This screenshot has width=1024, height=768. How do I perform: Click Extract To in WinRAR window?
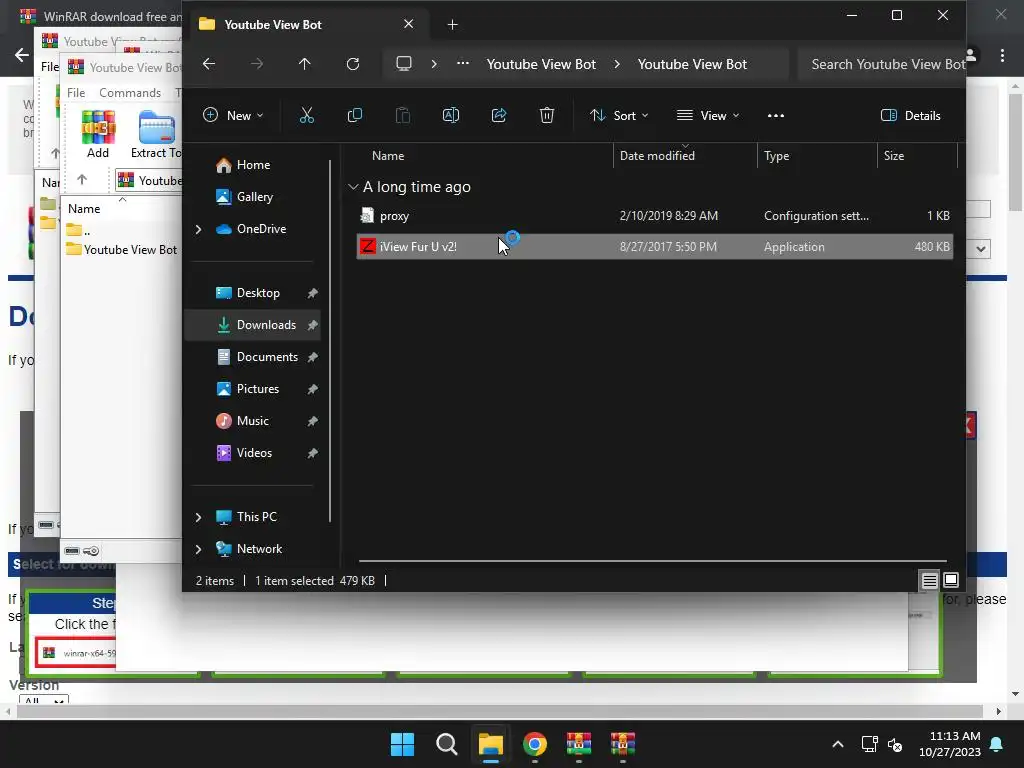point(155,135)
